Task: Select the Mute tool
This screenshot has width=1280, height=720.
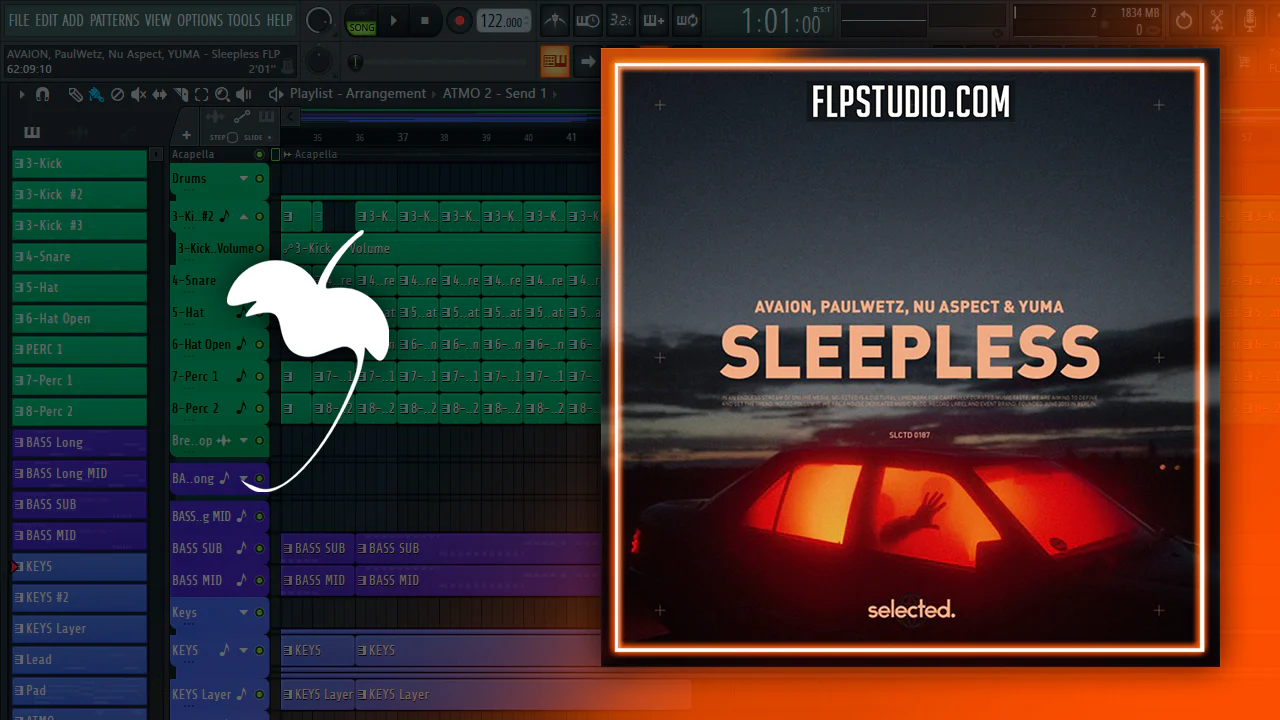Action: click(138, 94)
